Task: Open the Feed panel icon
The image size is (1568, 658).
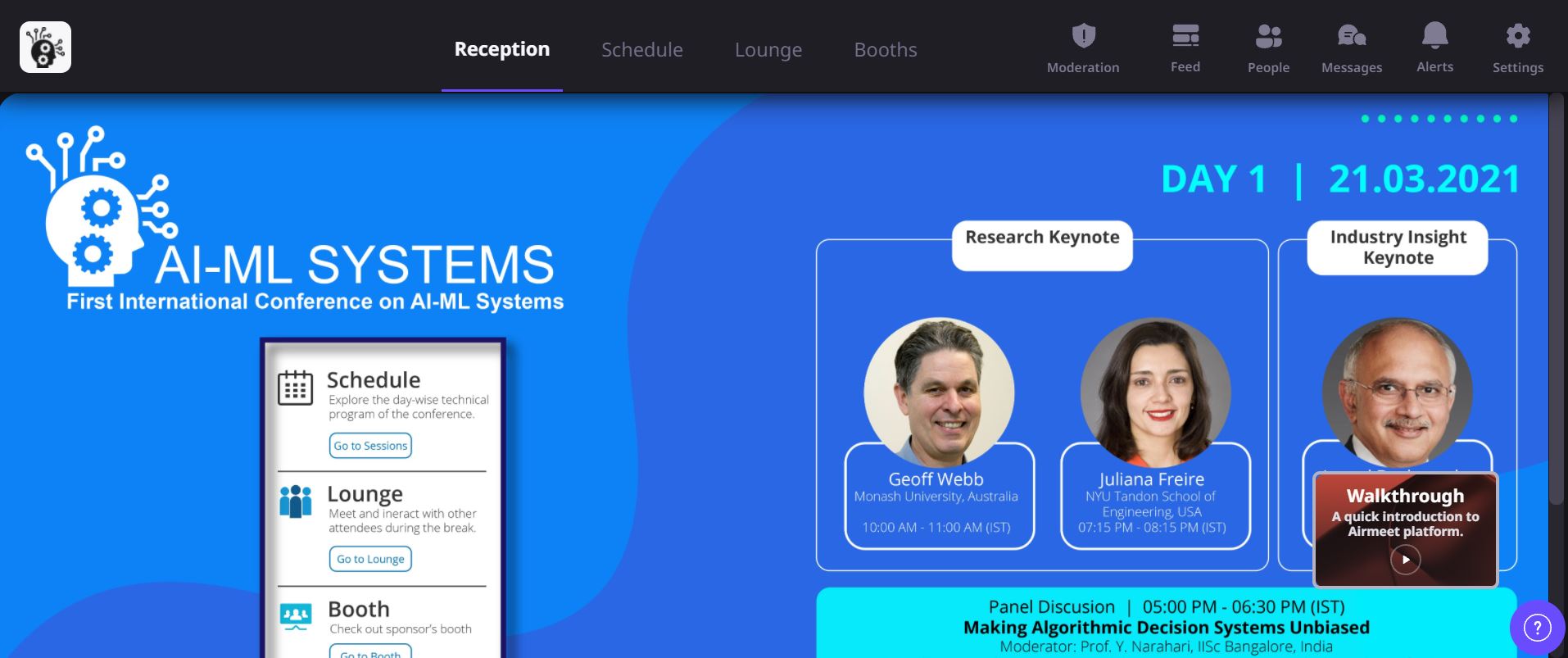Action: tap(1185, 35)
